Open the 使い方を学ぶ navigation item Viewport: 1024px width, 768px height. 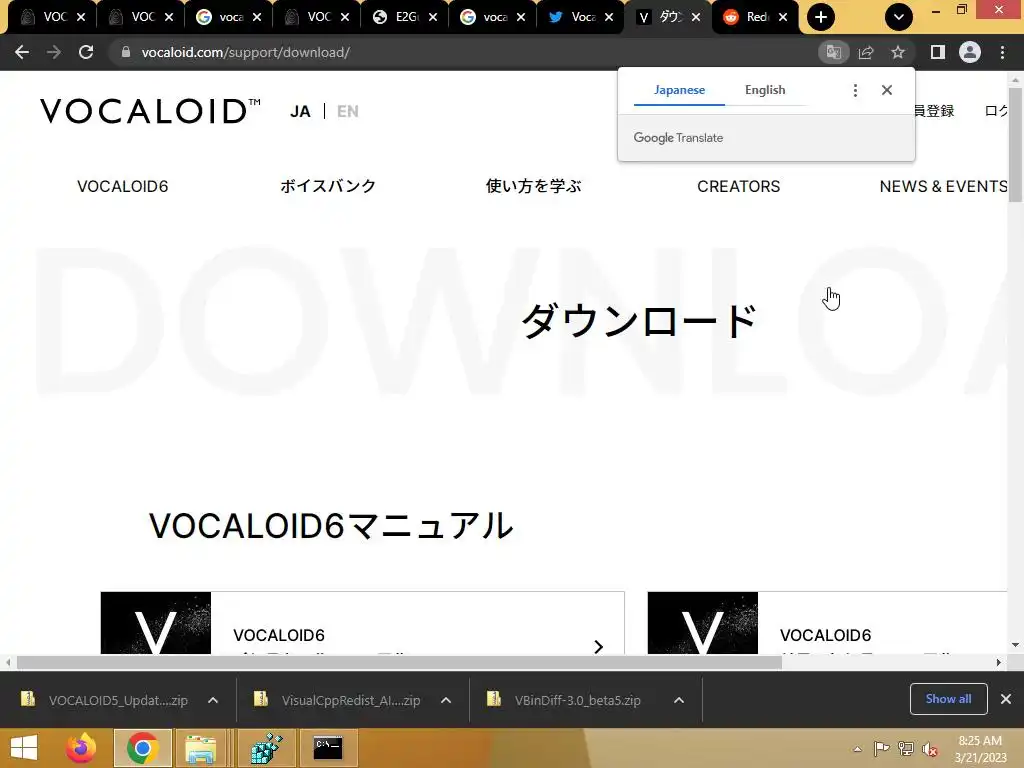coord(534,186)
